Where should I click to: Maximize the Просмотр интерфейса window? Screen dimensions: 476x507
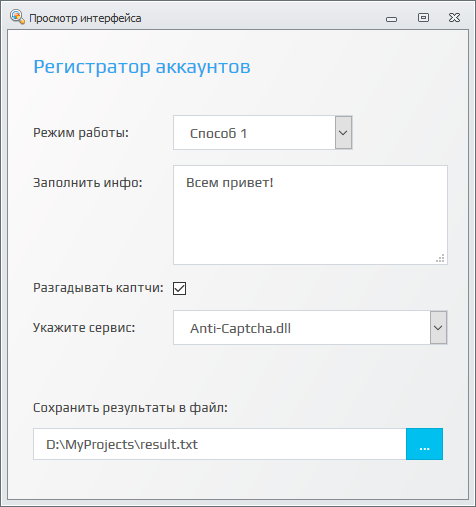point(423,17)
